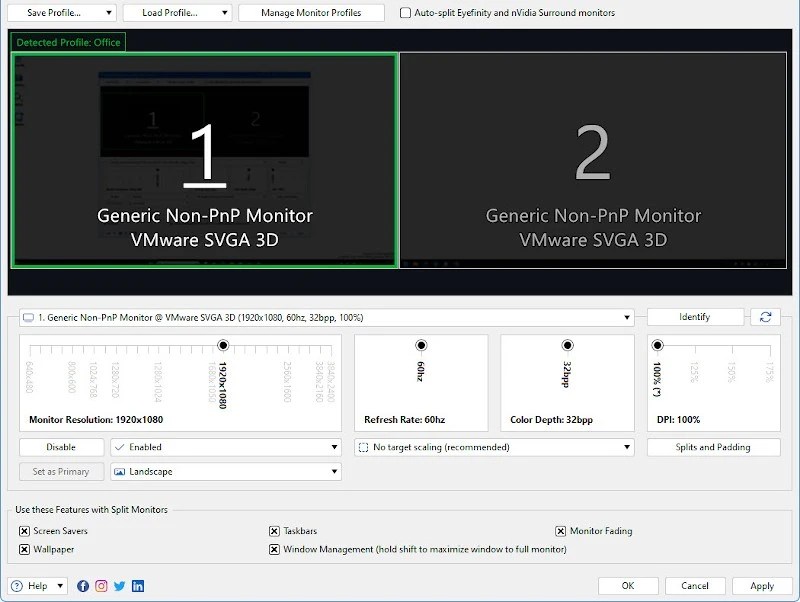This screenshot has height=602, width=800.
Task: Open DisplayFusion's Twitter page
Action: point(121,587)
